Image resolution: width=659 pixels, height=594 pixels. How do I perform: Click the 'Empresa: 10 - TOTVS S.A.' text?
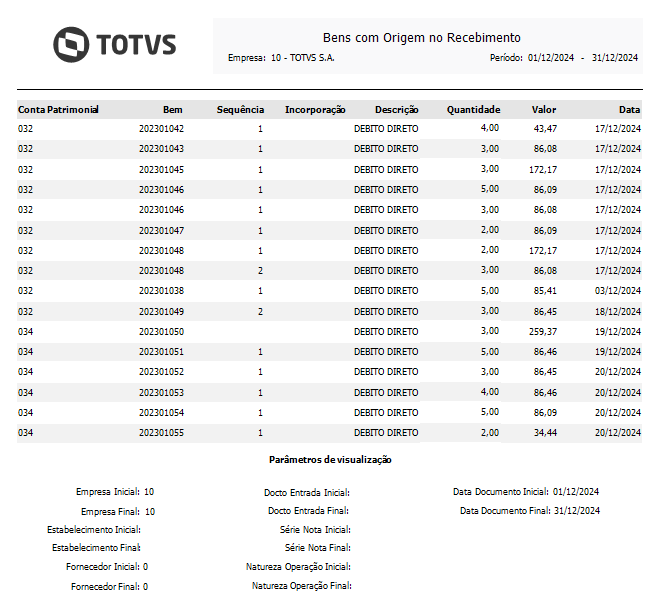(281, 58)
